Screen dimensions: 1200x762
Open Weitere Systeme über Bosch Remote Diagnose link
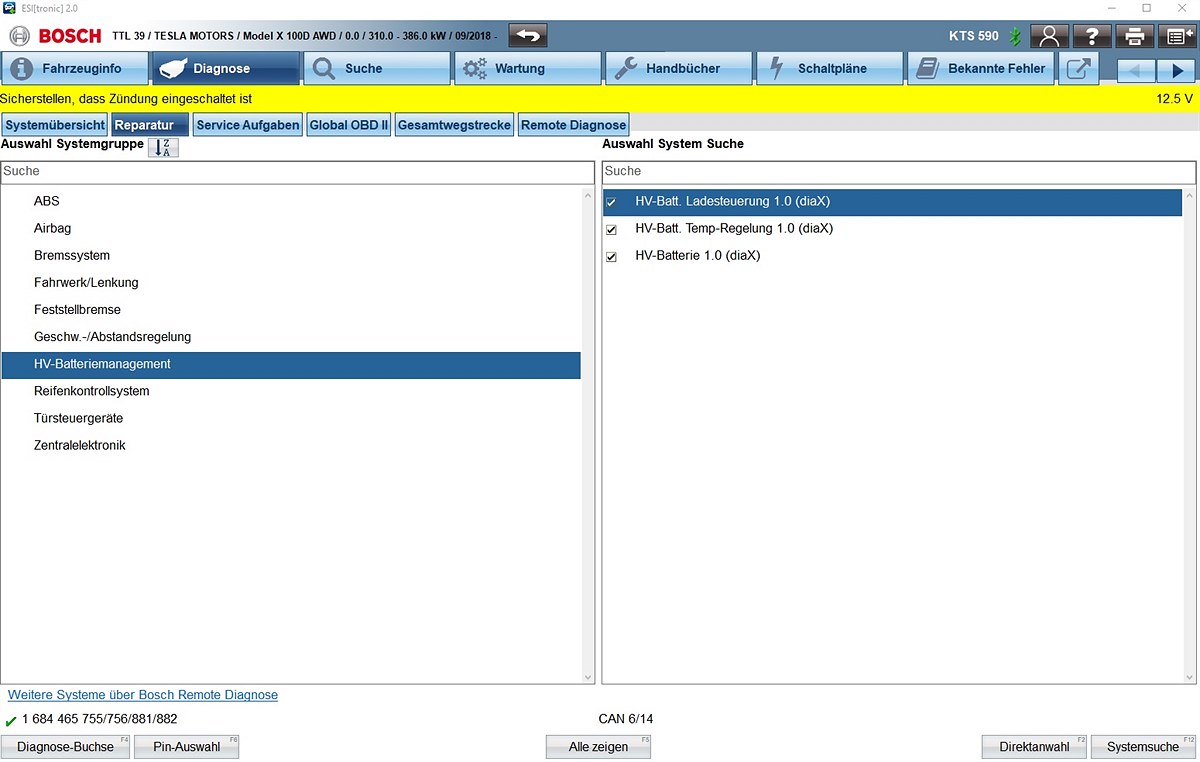(x=143, y=695)
